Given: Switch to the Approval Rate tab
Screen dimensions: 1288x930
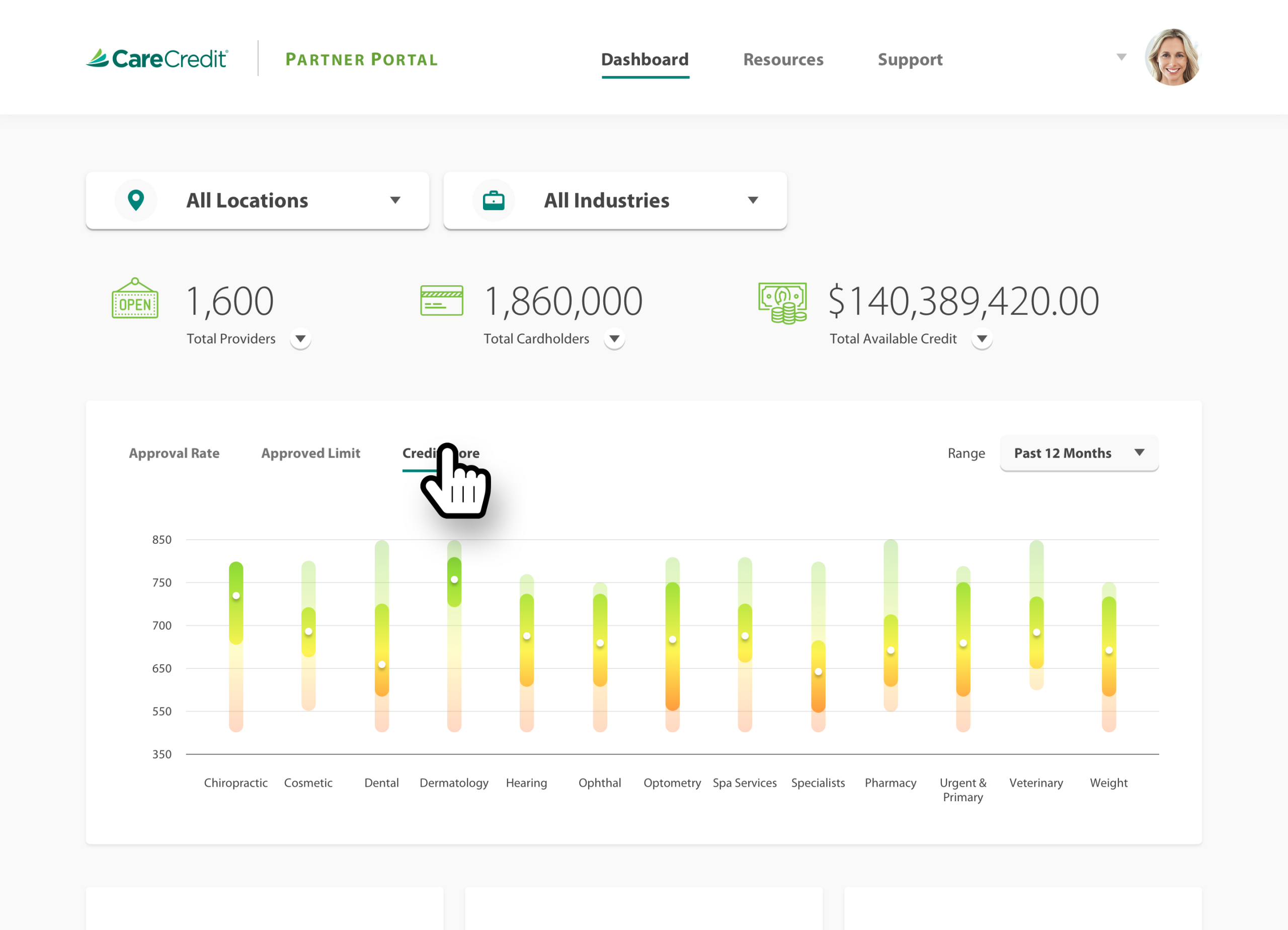Looking at the screenshot, I should pyautogui.click(x=174, y=453).
